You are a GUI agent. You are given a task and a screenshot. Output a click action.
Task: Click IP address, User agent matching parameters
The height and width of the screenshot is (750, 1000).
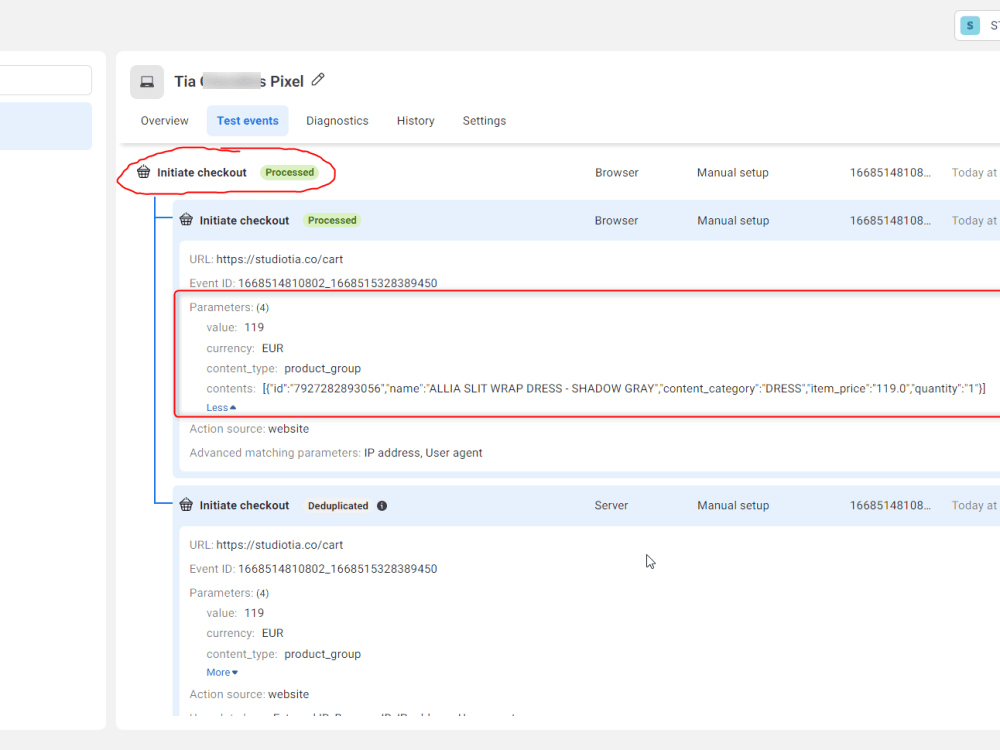423,453
